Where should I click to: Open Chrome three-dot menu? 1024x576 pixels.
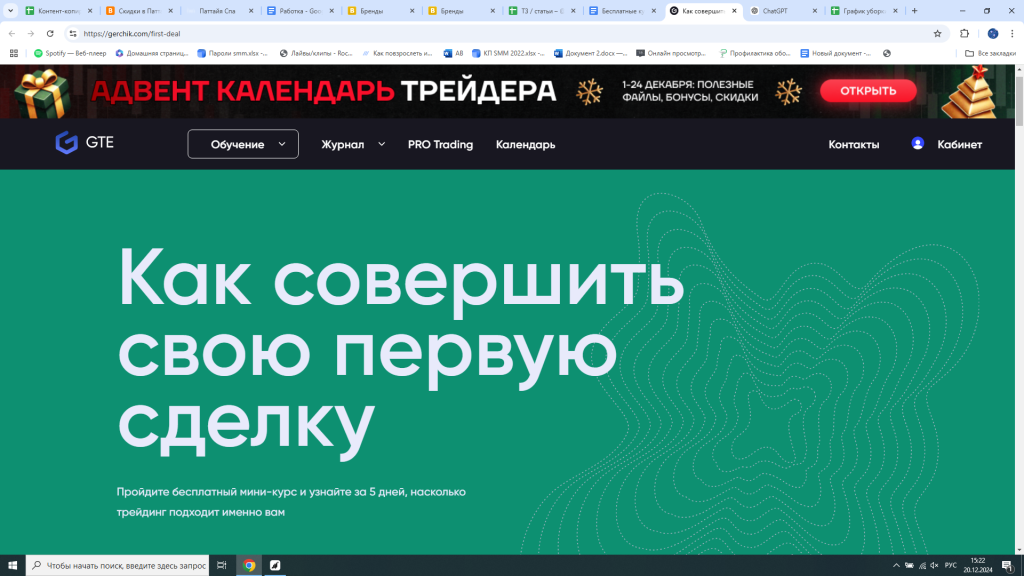(1012, 33)
